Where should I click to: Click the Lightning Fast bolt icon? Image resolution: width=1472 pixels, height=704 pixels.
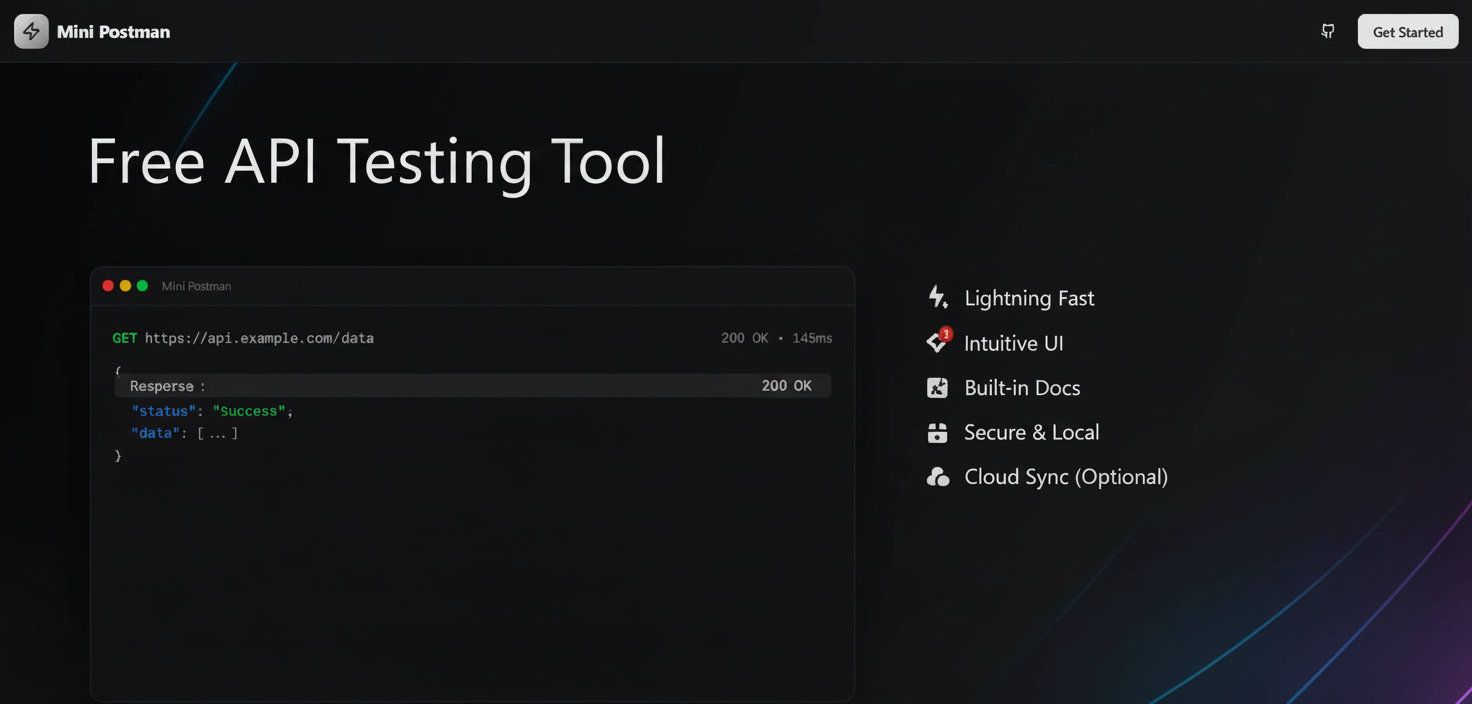[x=938, y=297]
